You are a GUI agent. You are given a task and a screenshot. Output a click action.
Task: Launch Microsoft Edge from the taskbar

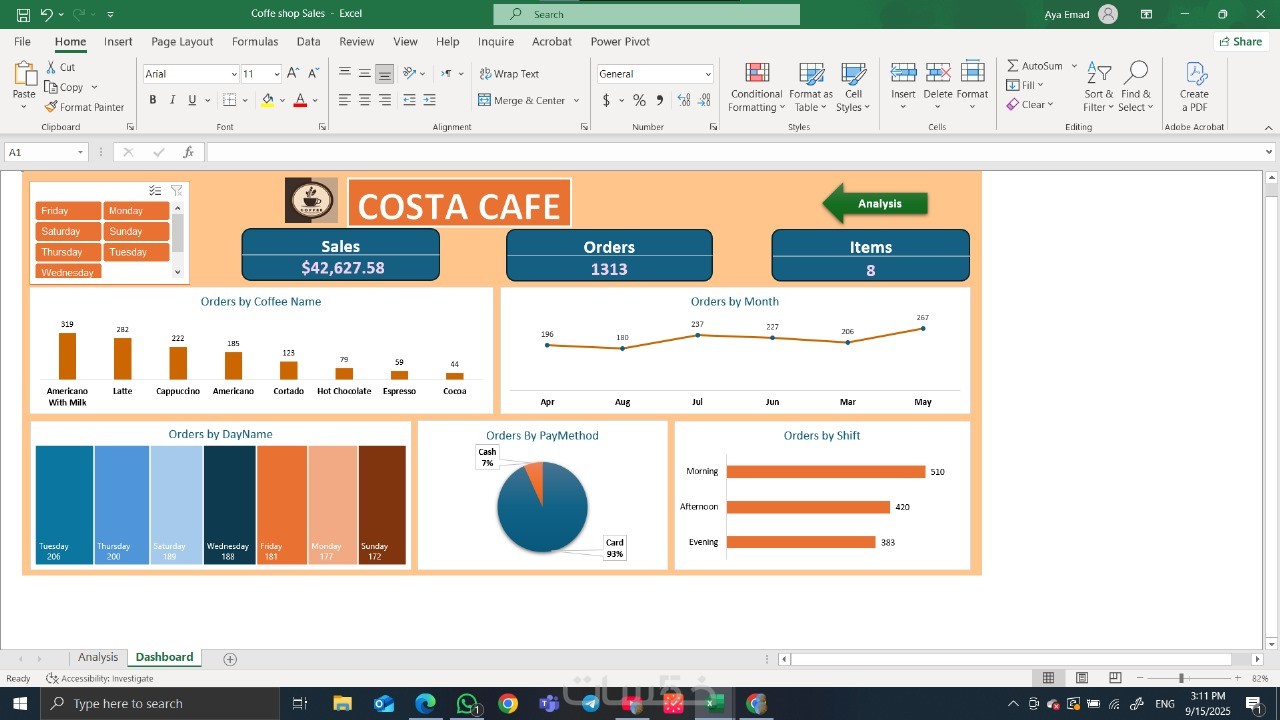coord(425,704)
